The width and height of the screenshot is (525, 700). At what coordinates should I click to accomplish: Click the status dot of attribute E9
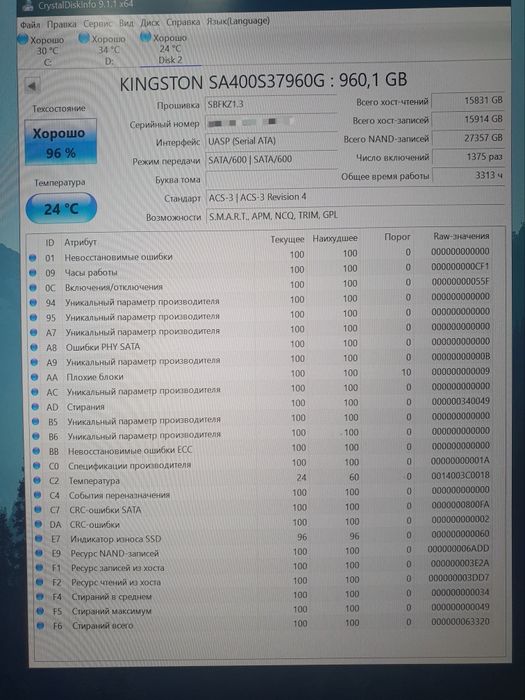point(39,553)
